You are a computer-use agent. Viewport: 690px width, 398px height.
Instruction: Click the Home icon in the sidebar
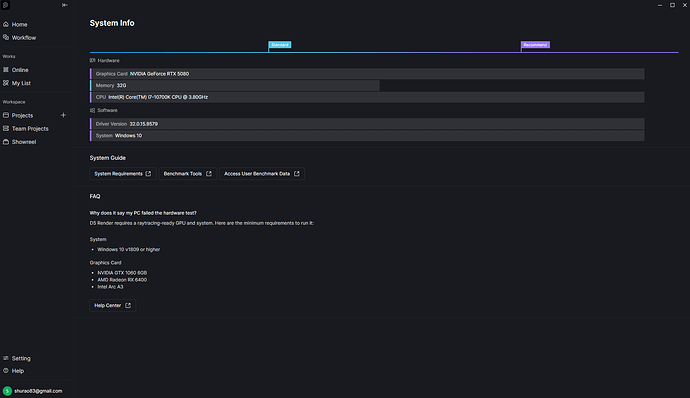coord(6,24)
